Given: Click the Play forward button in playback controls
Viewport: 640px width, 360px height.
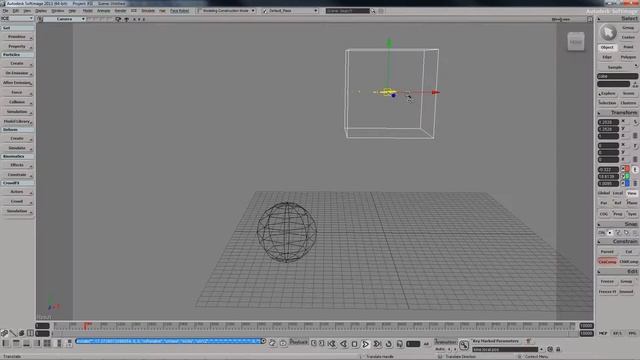Looking at the screenshot, I should [365, 344].
